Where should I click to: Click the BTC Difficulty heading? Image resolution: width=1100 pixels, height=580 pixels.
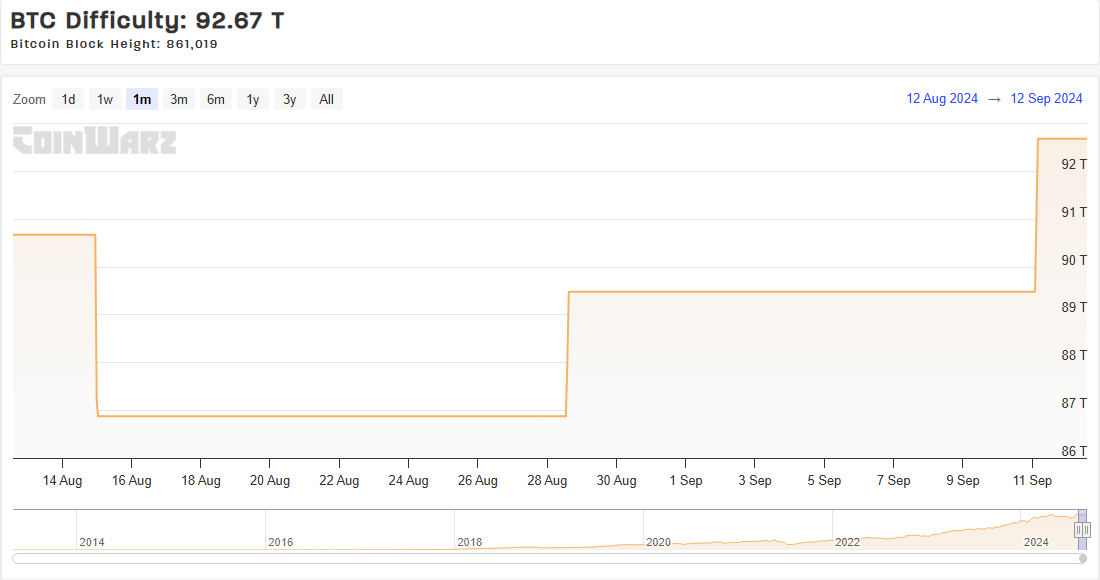coord(147,20)
